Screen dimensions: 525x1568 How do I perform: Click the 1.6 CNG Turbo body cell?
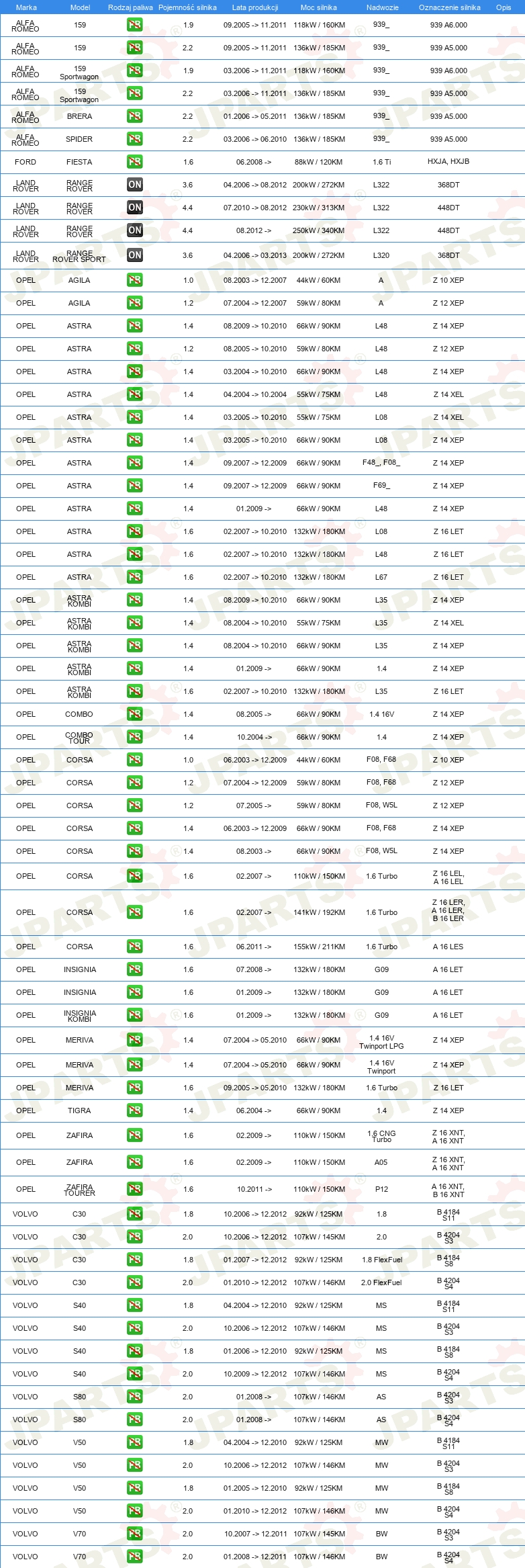coord(381,1136)
